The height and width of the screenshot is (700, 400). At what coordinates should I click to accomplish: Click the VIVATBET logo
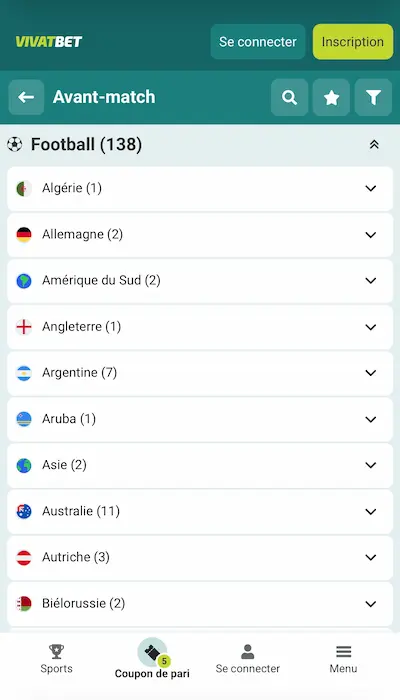point(49,42)
